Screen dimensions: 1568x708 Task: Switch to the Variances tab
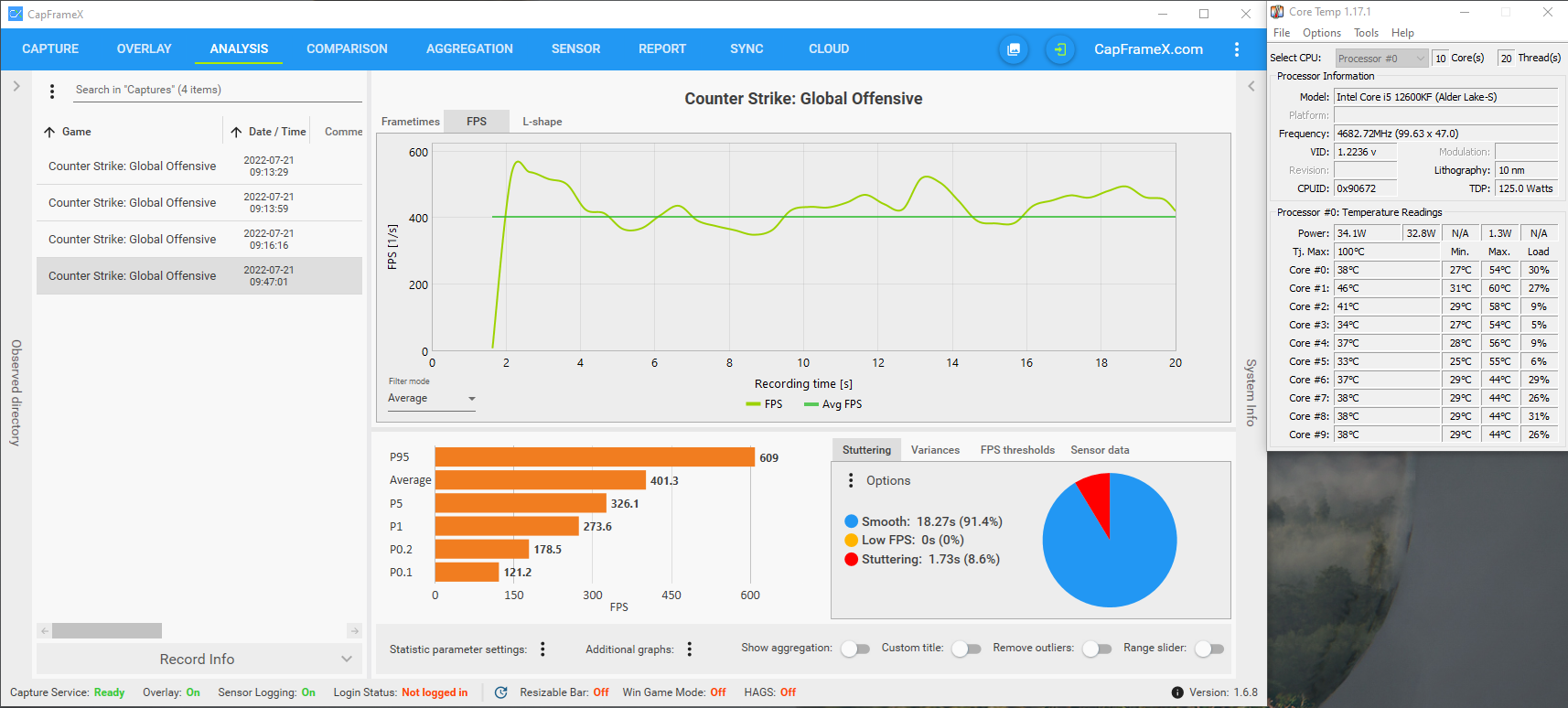click(x=935, y=450)
